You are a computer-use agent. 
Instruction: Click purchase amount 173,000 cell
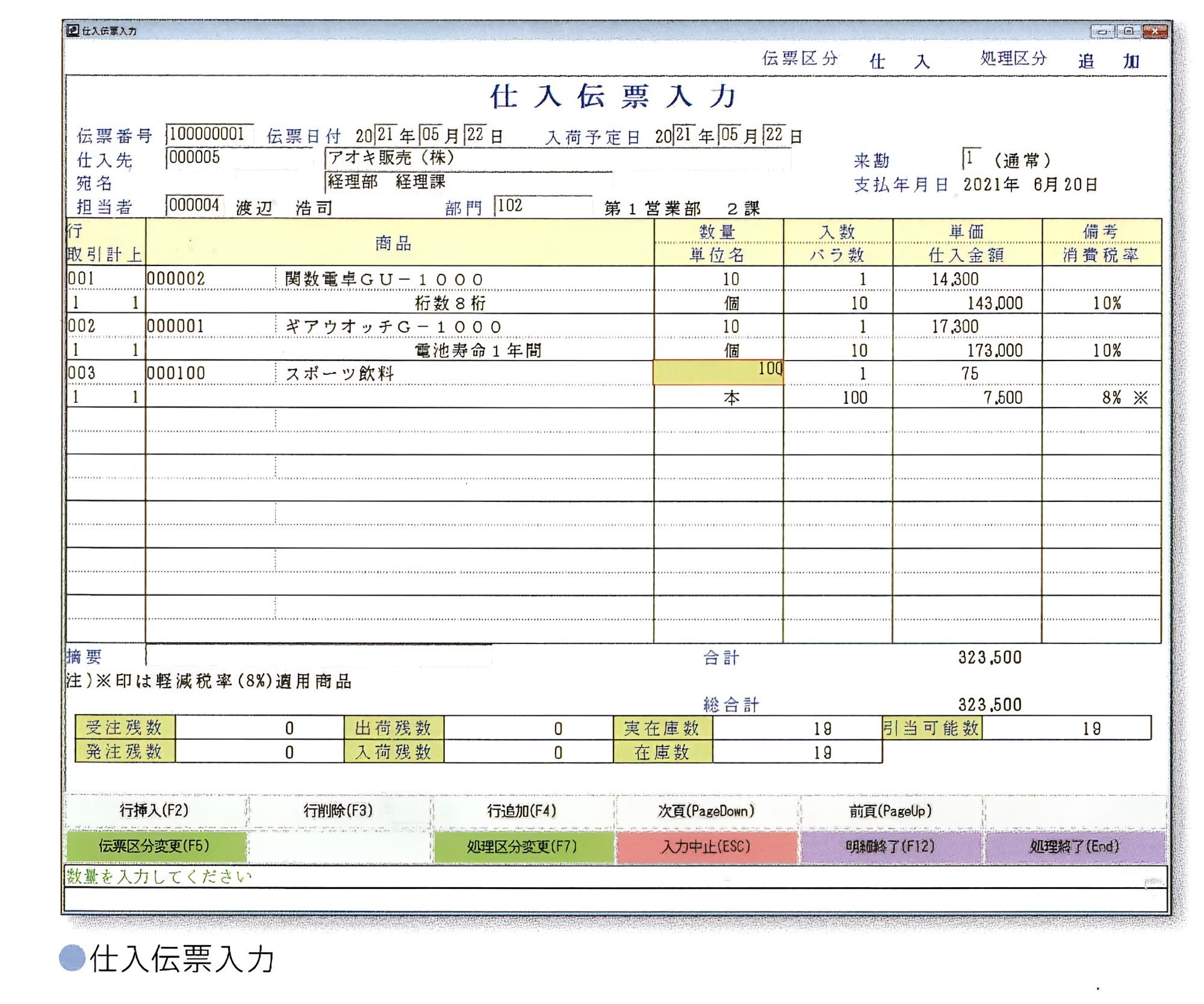[967, 350]
